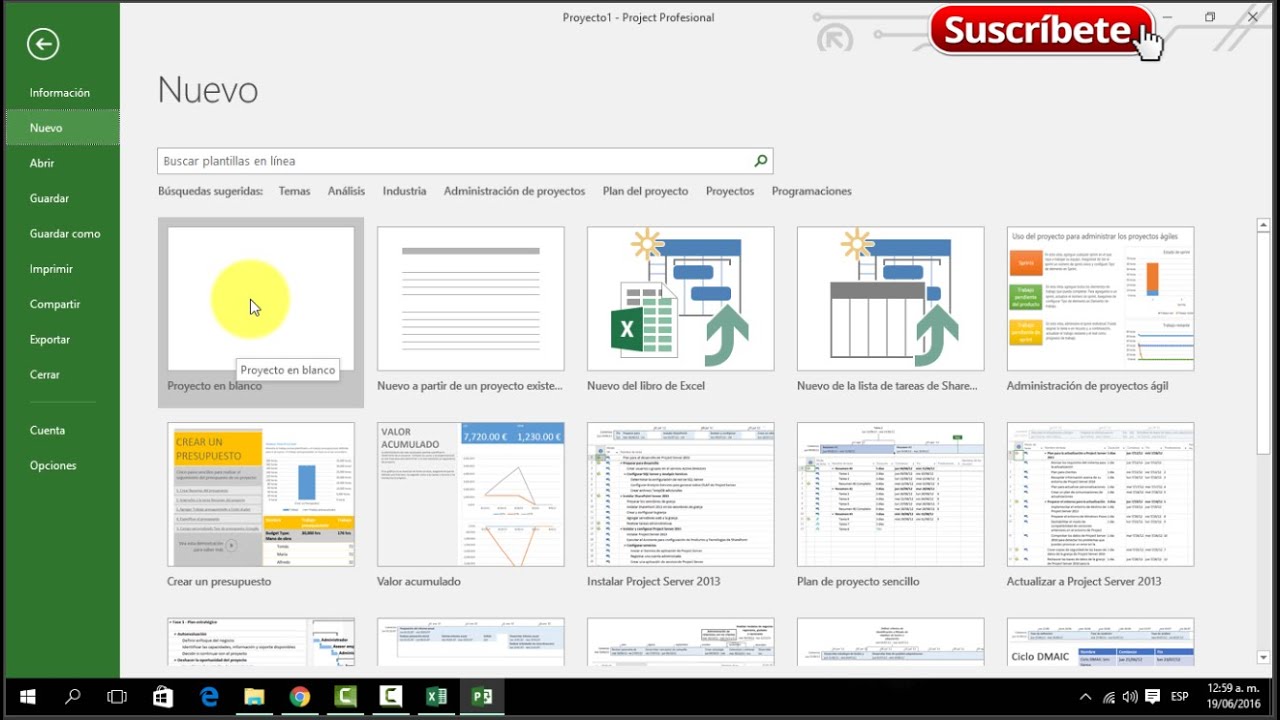Open the Action Center notifications icon
Screen dimensions: 1280x720
click(x=1153, y=696)
